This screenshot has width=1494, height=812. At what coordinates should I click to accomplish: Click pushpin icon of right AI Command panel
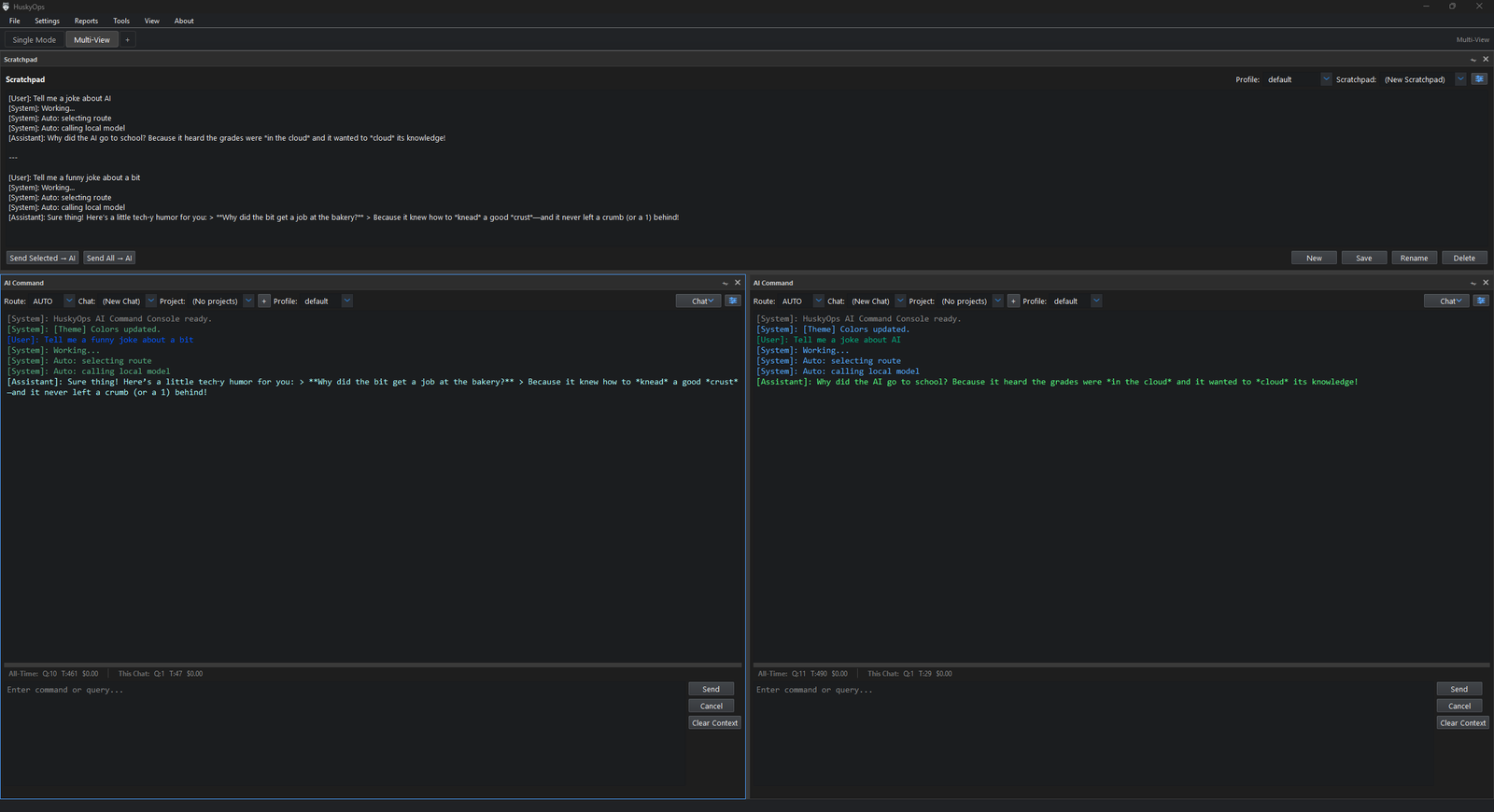coord(1473,283)
